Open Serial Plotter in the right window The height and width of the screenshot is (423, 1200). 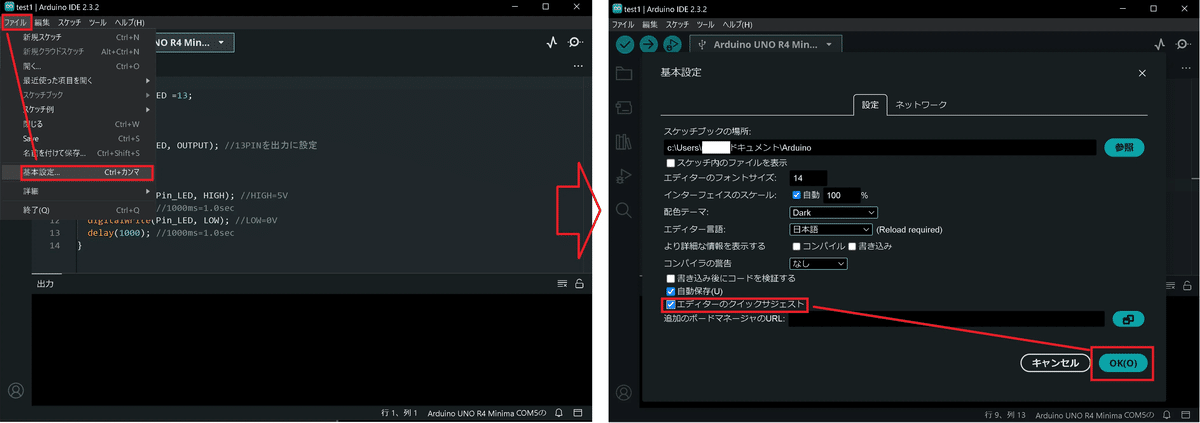[x=1160, y=44]
